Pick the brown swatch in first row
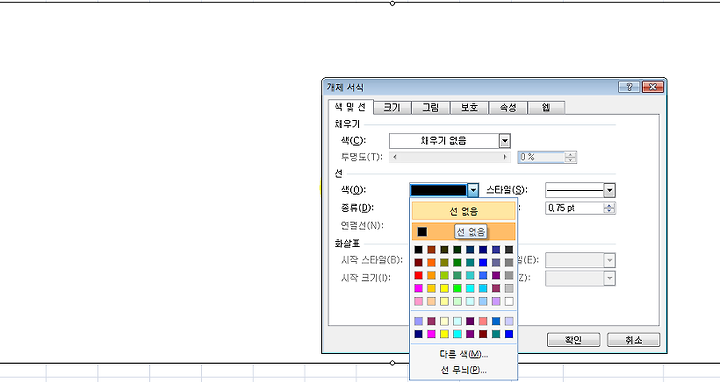This screenshot has height=382, width=720. (x=431, y=250)
